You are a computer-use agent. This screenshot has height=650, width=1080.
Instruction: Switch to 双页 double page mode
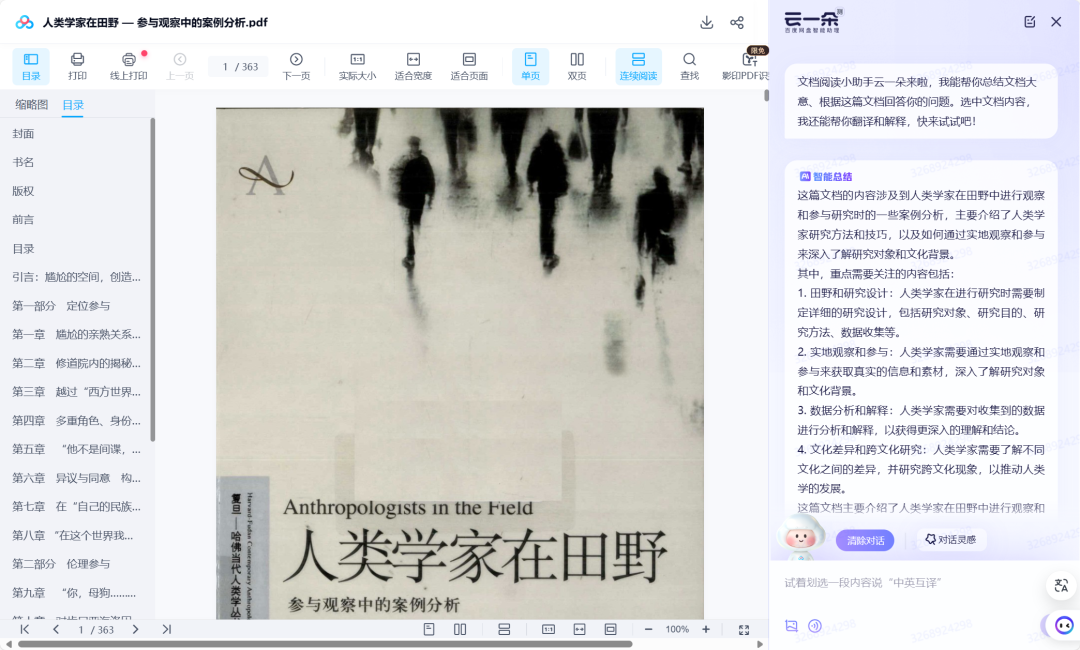tap(577, 66)
